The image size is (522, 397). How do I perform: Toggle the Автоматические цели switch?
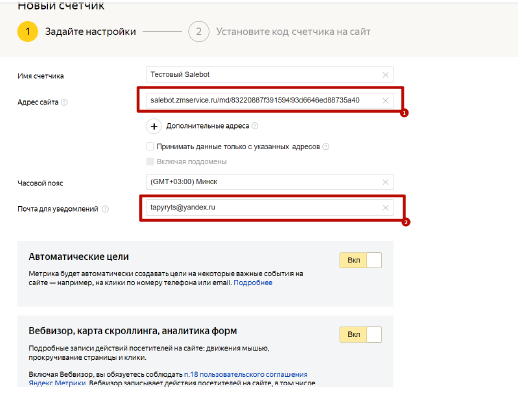(x=360, y=260)
